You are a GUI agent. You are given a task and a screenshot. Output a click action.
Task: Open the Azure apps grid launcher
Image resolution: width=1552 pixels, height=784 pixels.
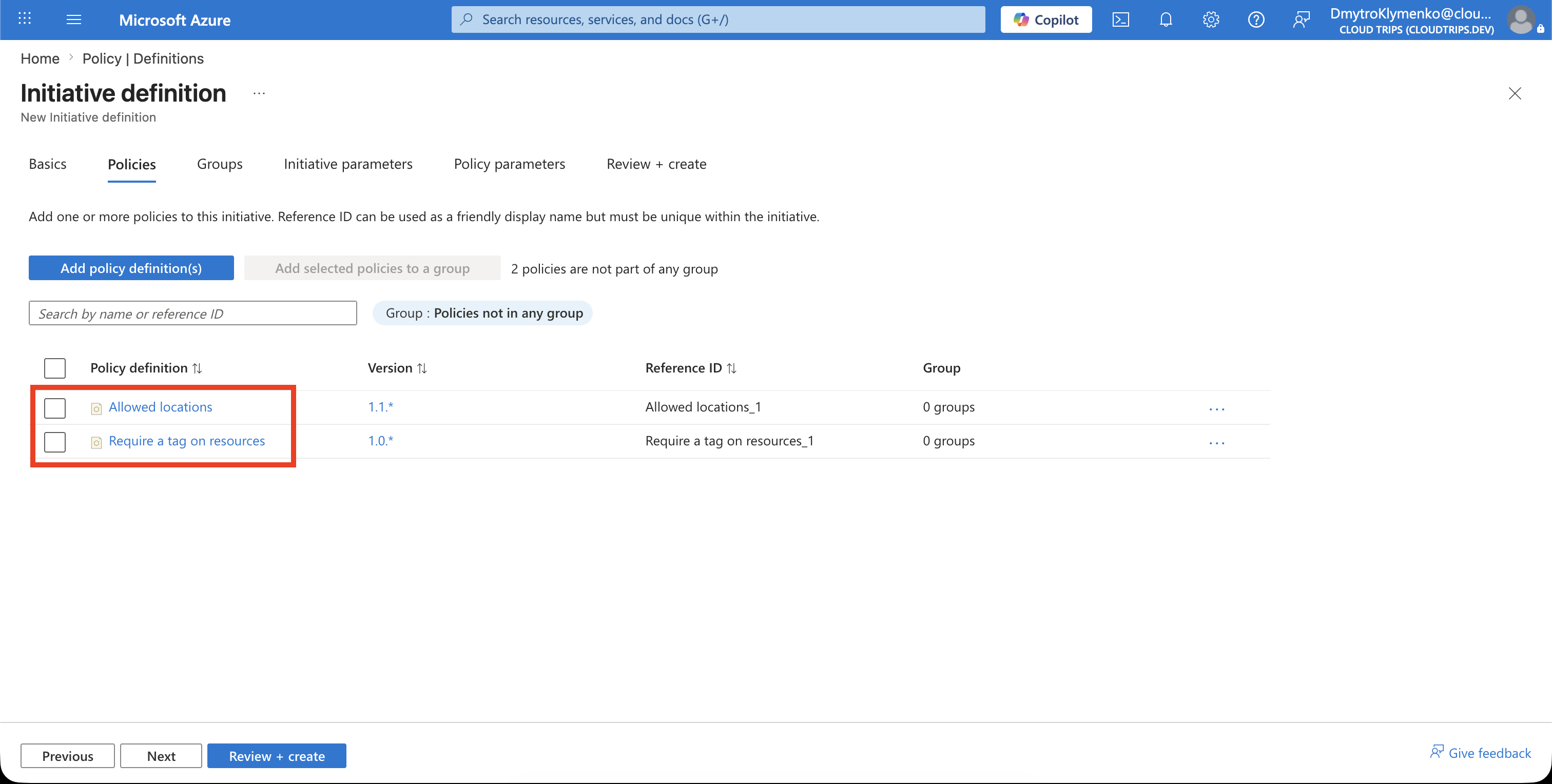(25, 19)
